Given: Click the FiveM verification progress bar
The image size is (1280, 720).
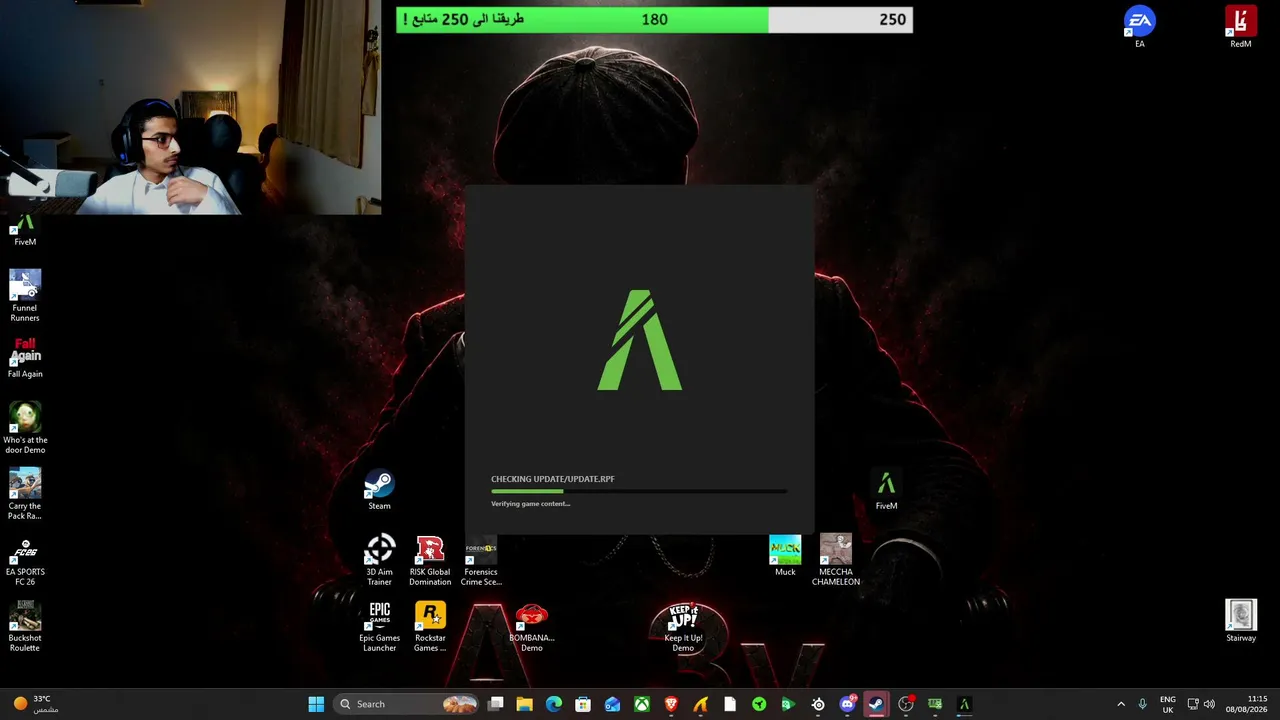Looking at the screenshot, I should [639, 491].
